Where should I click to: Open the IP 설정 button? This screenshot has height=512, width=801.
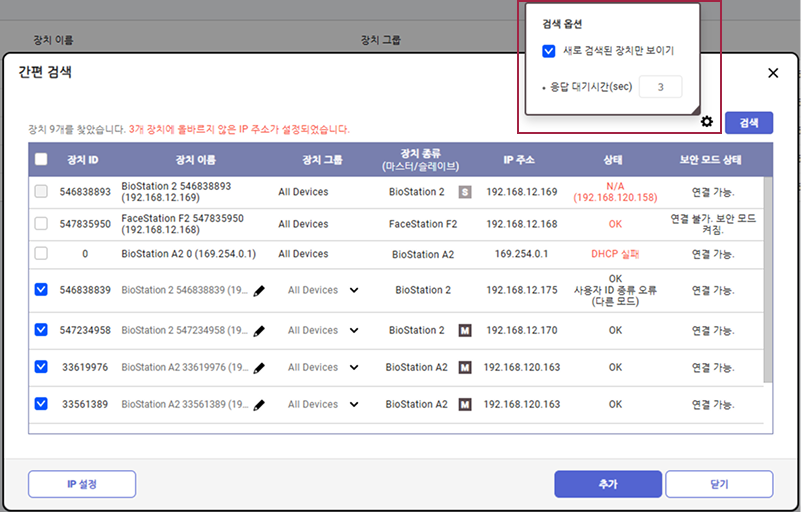coord(82,484)
